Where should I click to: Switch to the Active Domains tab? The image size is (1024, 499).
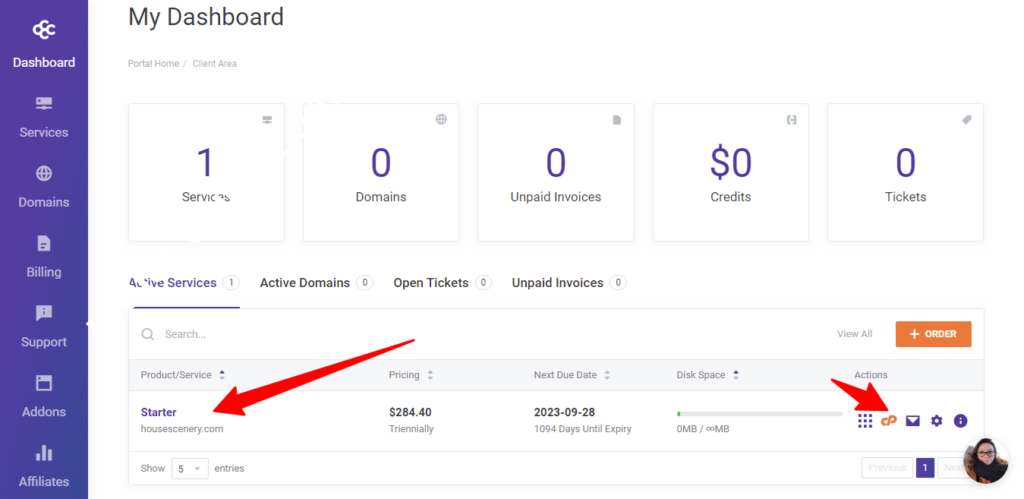[x=305, y=283]
